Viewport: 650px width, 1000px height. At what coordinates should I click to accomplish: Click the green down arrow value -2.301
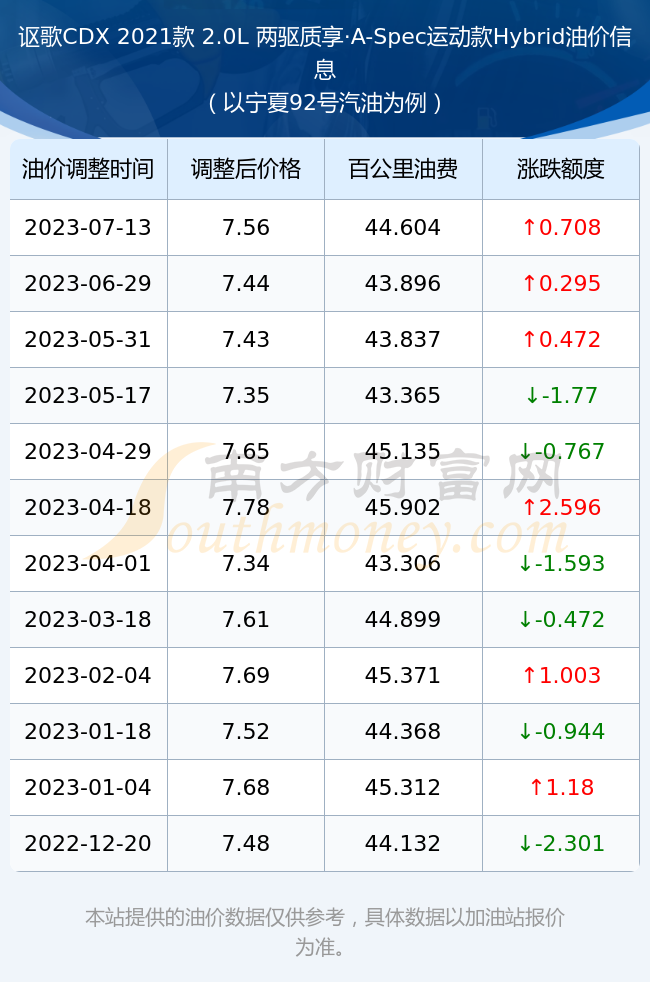(561, 844)
